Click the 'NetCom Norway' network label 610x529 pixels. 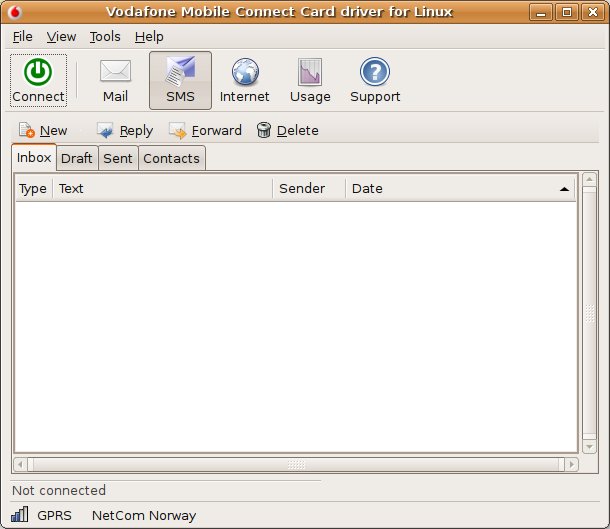click(144, 515)
